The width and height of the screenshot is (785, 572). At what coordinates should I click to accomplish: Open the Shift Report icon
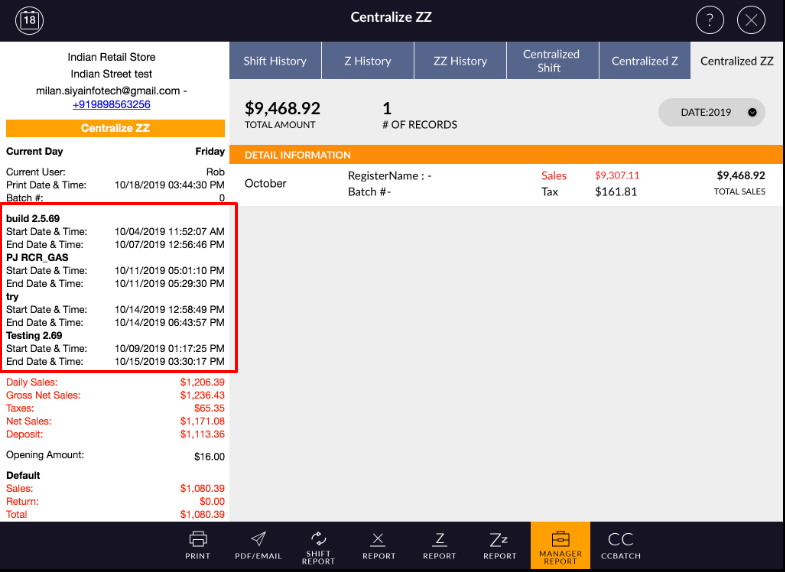319,546
